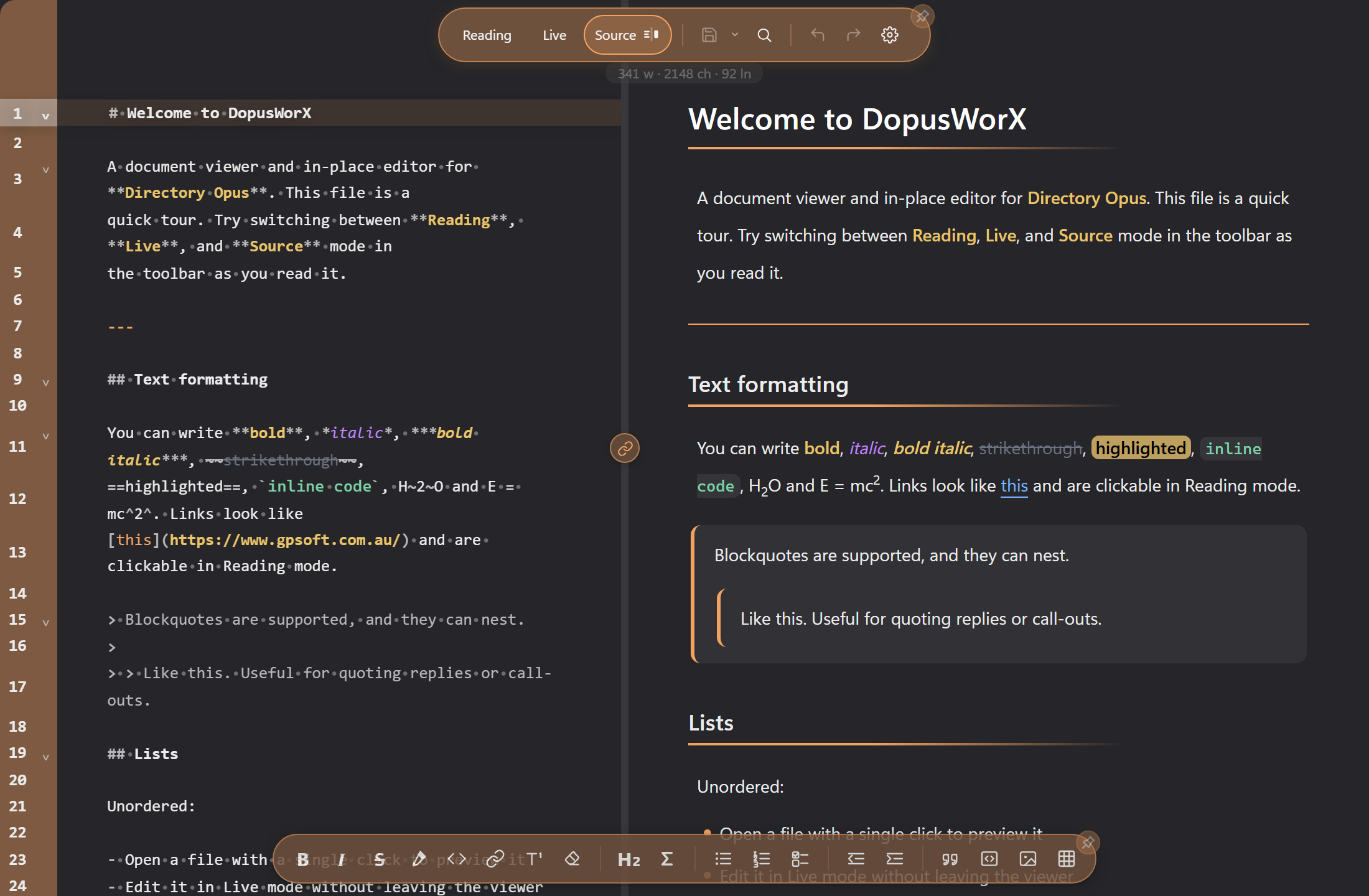Viewport: 1369px width, 896px height.
Task: Insert a code block
Action: tap(989, 859)
